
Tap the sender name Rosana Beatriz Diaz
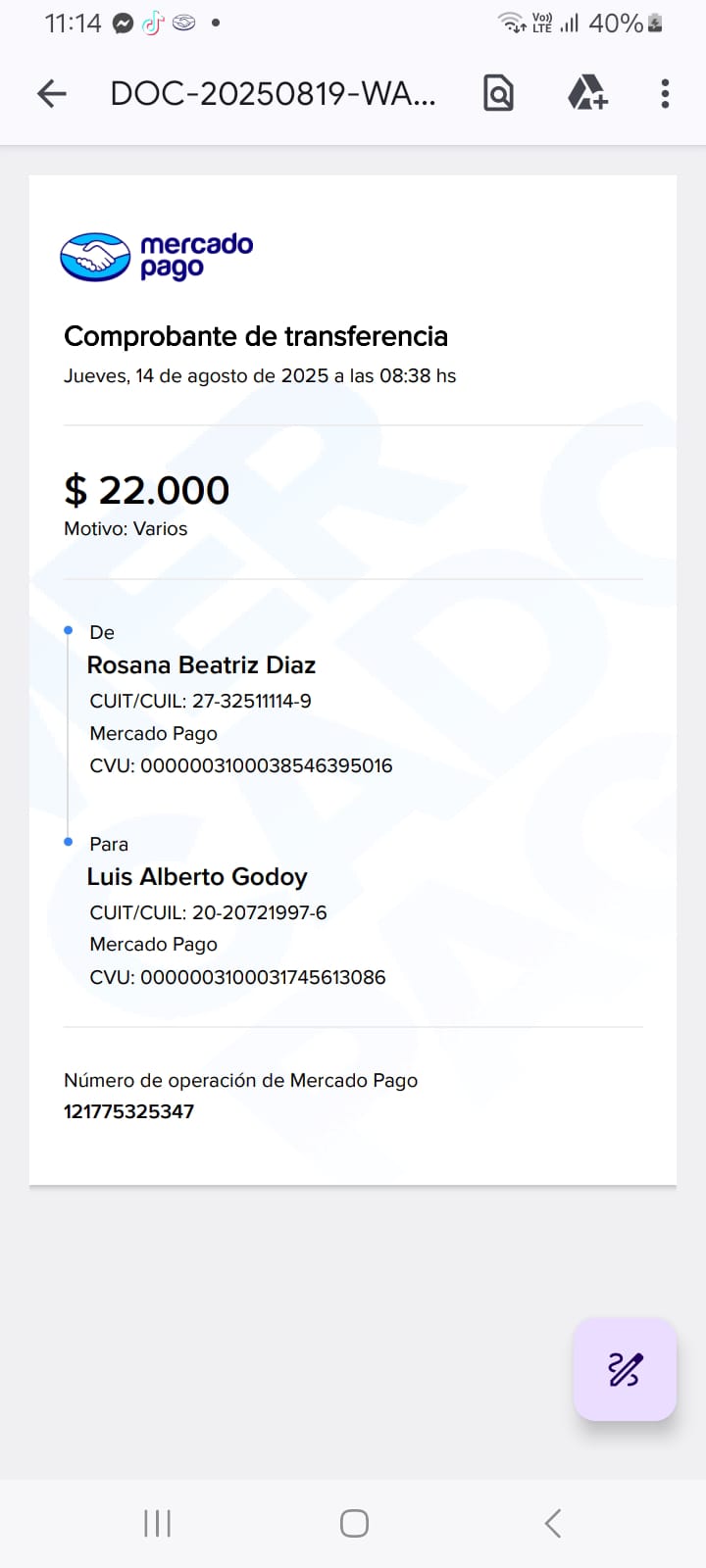[201, 665]
